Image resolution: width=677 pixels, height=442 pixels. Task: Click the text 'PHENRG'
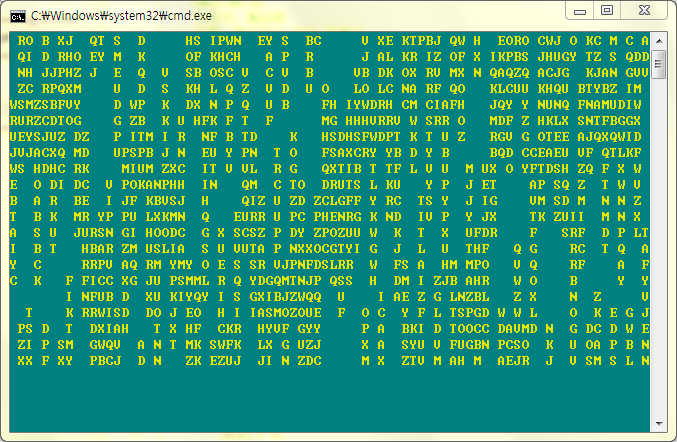click(337, 217)
